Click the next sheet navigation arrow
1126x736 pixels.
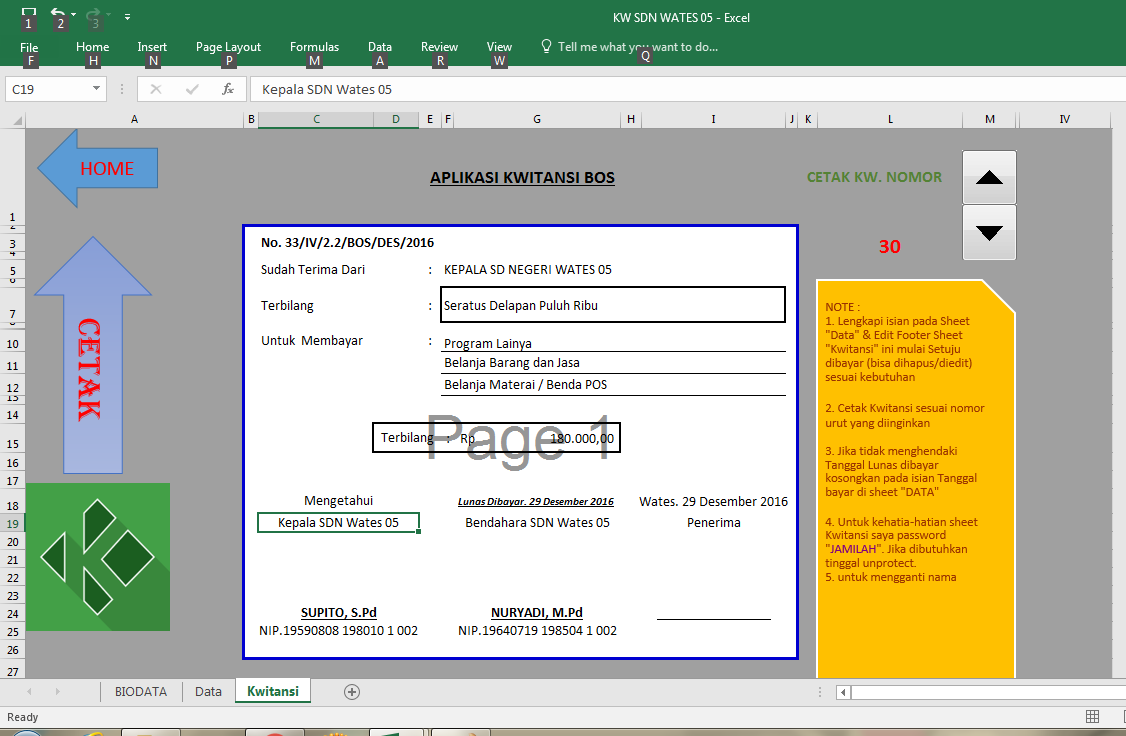57,691
